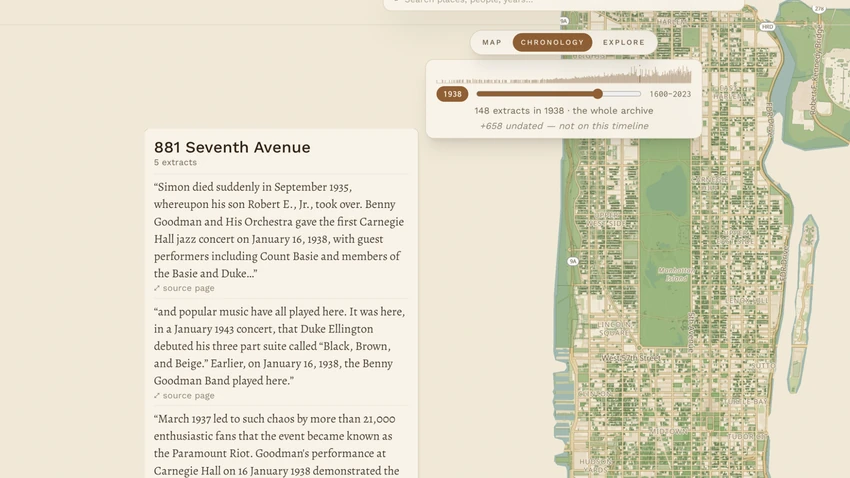Viewport: 850px width, 478px height.
Task: Select the Chronology tab
Action: pos(552,42)
